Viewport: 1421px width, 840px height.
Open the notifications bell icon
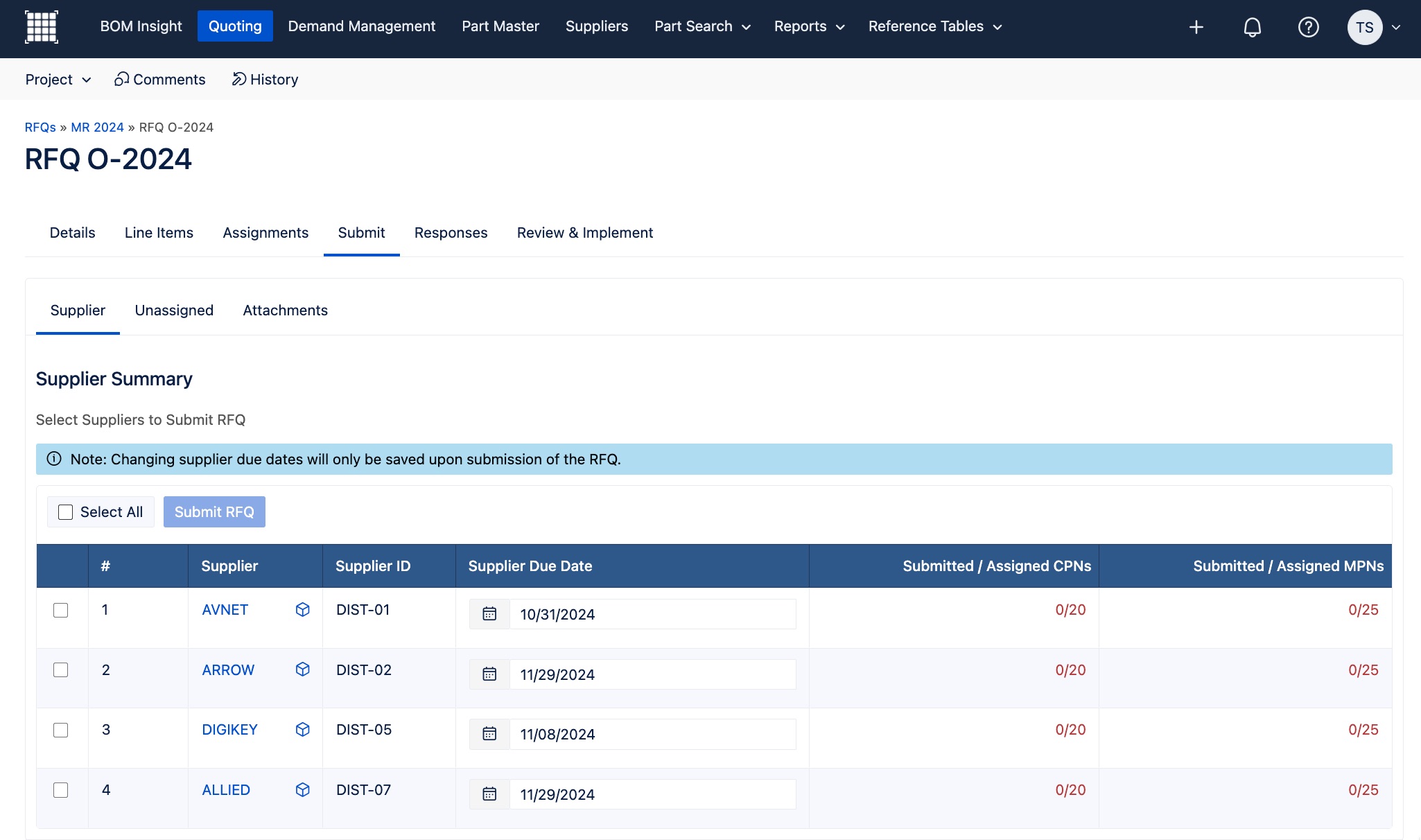pyautogui.click(x=1252, y=27)
